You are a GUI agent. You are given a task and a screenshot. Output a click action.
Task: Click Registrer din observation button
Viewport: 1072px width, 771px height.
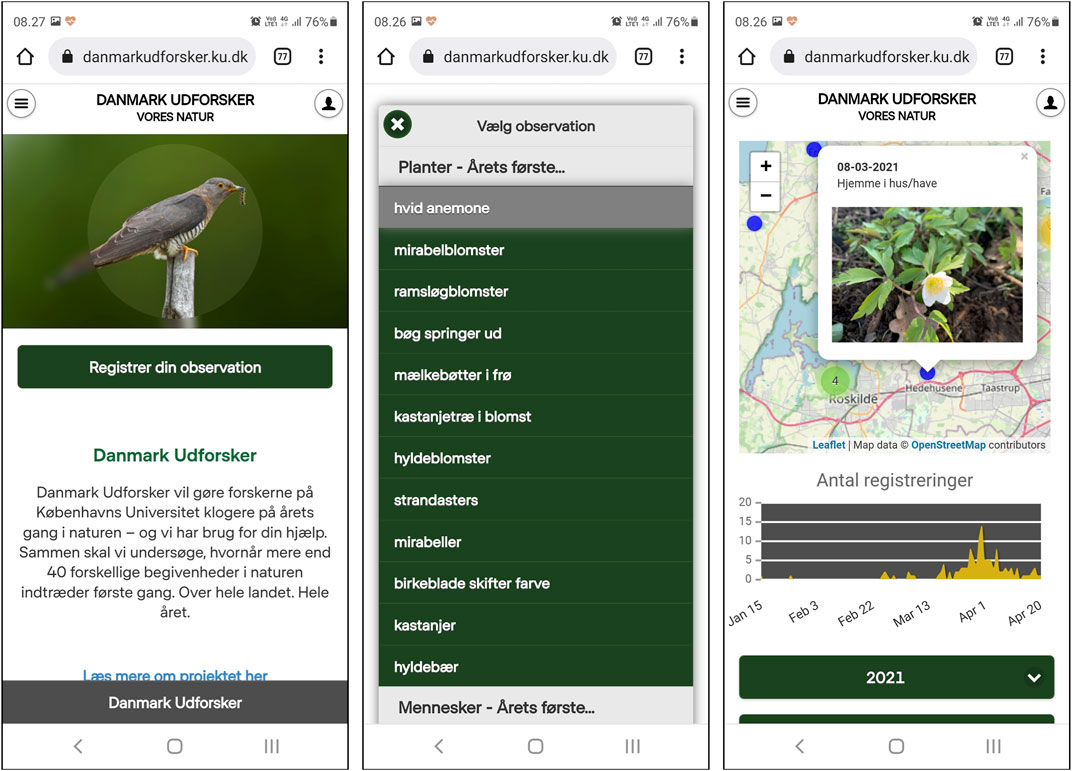click(x=175, y=367)
